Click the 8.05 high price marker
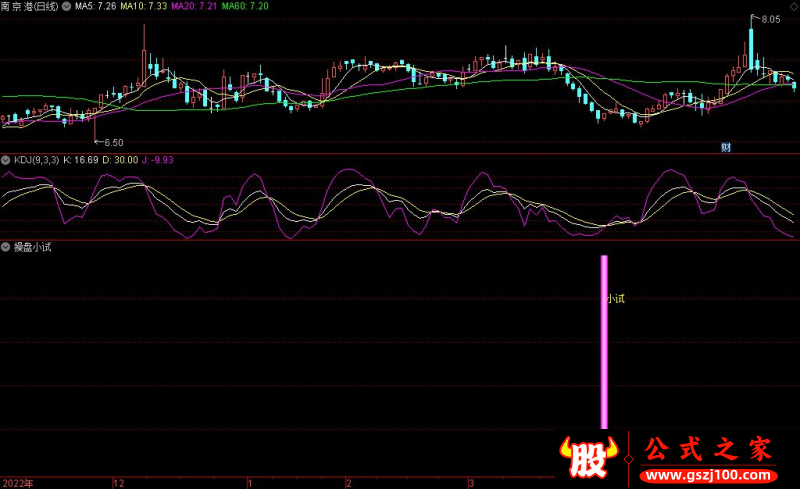The image size is (800, 489). 770,19
